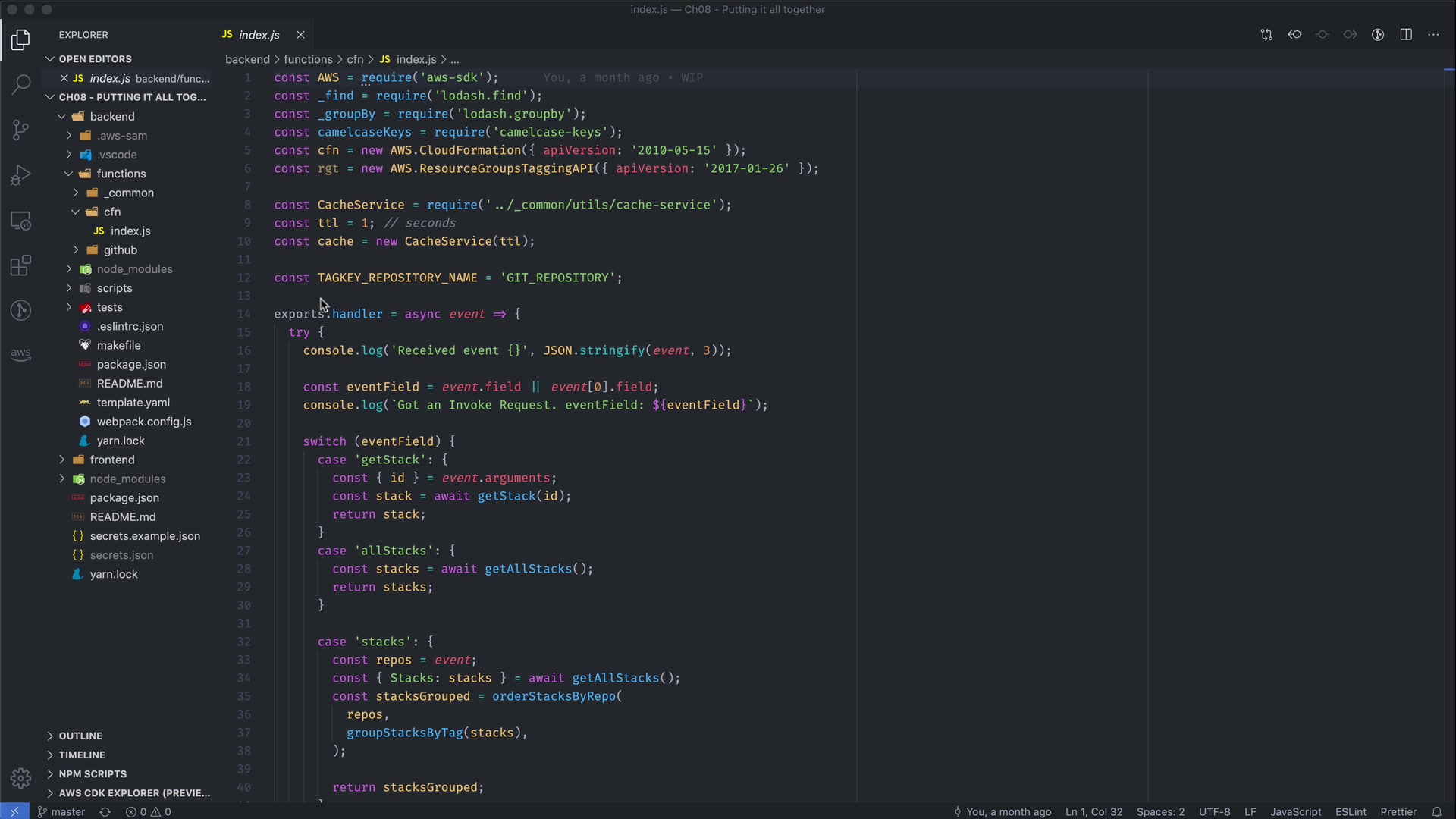Image resolution: width=1456 pixels, height=819 pixels.
Task: Expand the OUTLINE section
Action: pos(80,736)
